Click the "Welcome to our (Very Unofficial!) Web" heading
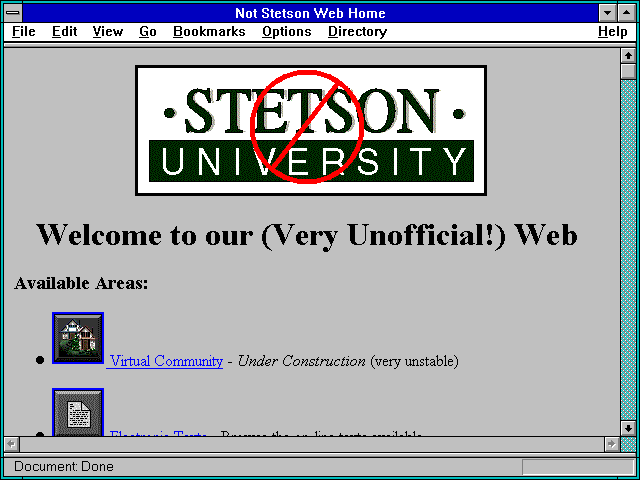 point(307,234)
